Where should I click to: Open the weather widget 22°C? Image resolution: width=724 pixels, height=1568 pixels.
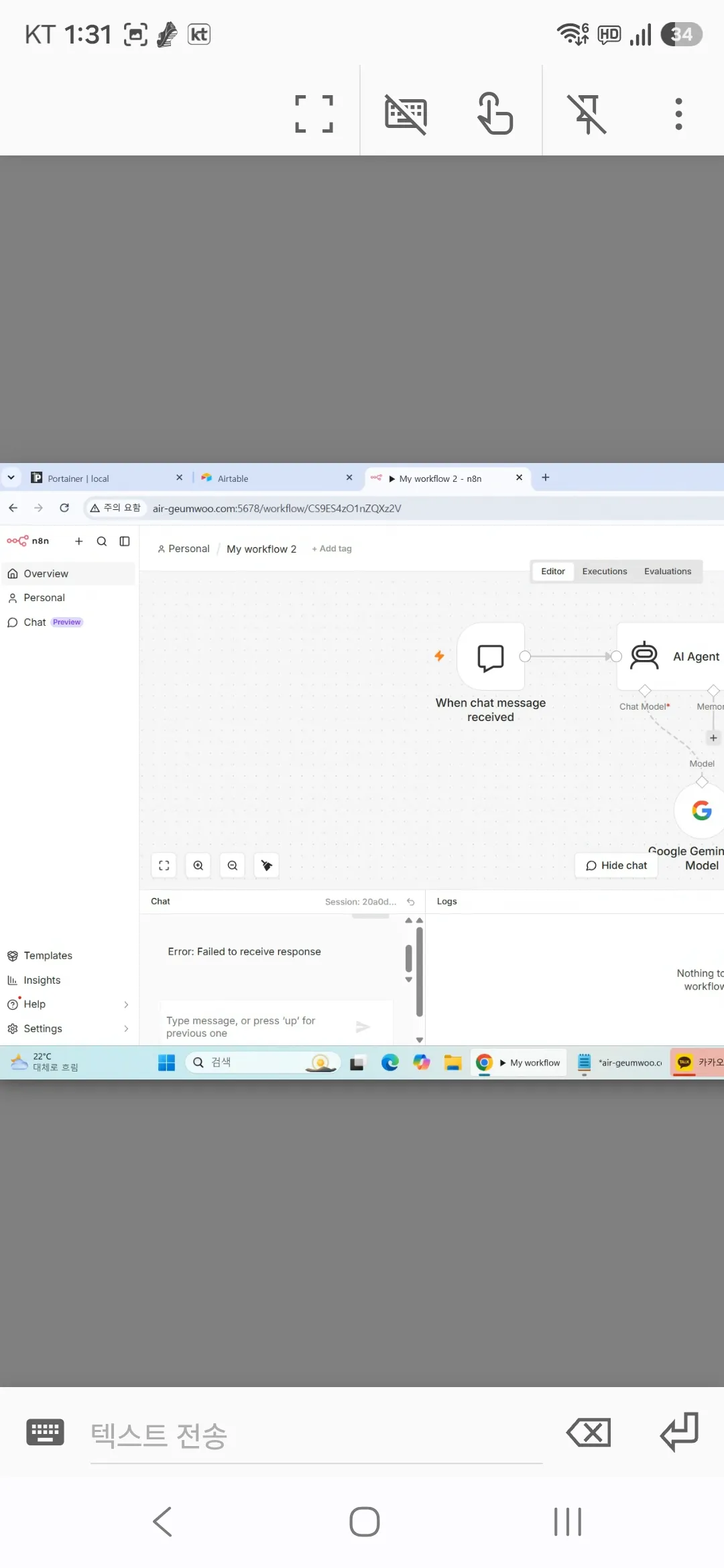(x=44, y=1062)
